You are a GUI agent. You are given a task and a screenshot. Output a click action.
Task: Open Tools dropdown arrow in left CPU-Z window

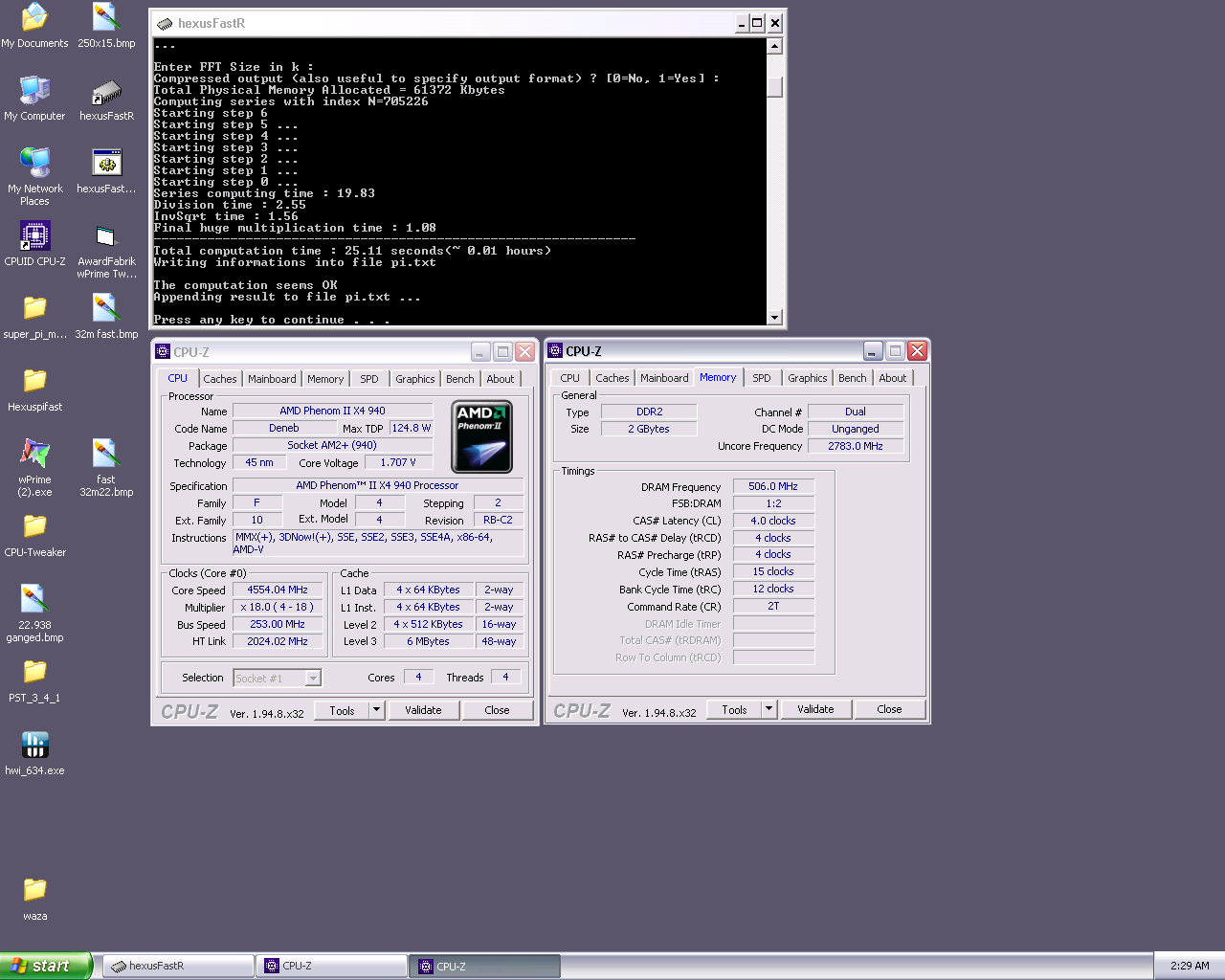377,710
